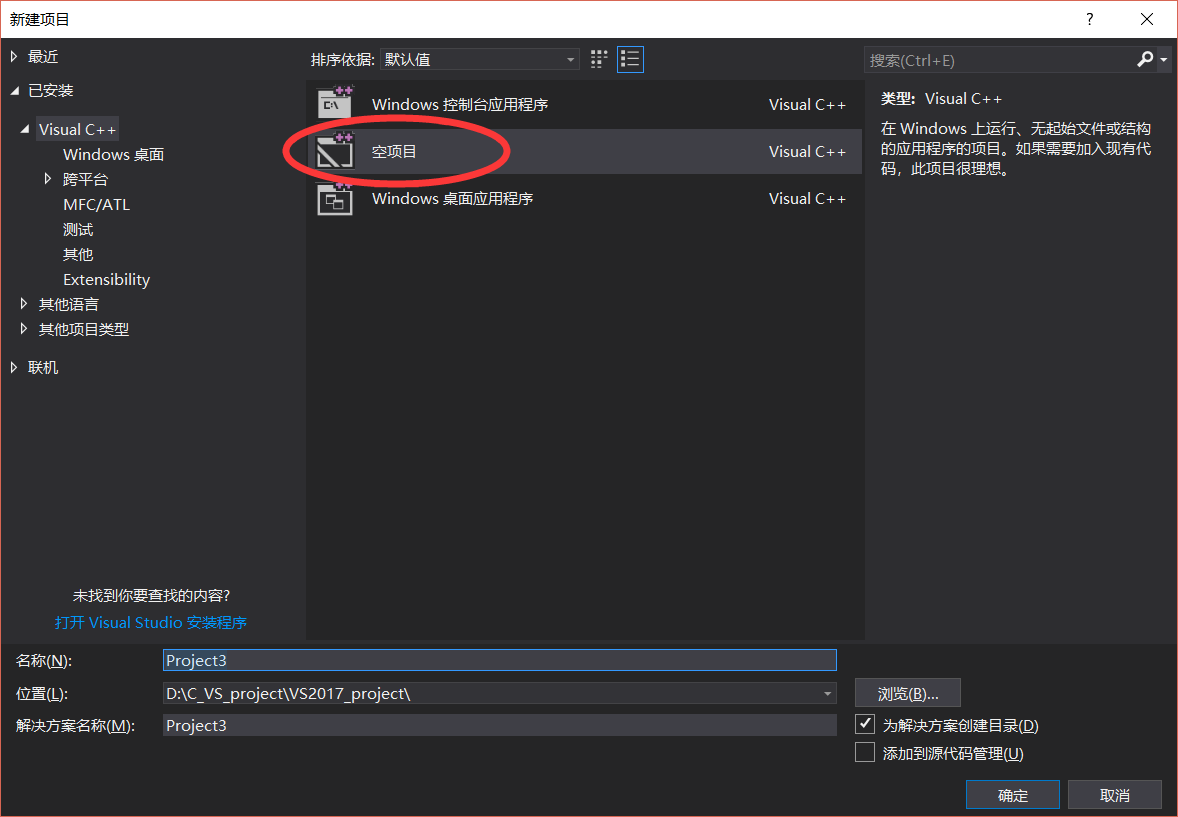Screen dimensions: 1178x817
Task: Expand the 最近 (Recent) node
Action: coord(14,56)
